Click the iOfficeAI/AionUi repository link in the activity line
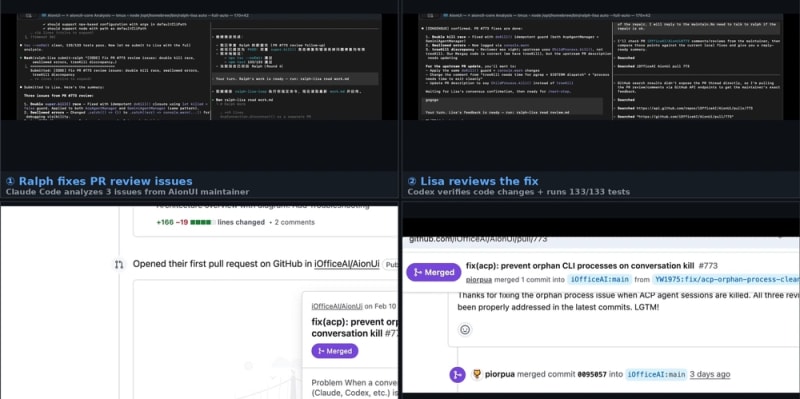The height and width of the screenshot is (399, 800). click(346, 264)
